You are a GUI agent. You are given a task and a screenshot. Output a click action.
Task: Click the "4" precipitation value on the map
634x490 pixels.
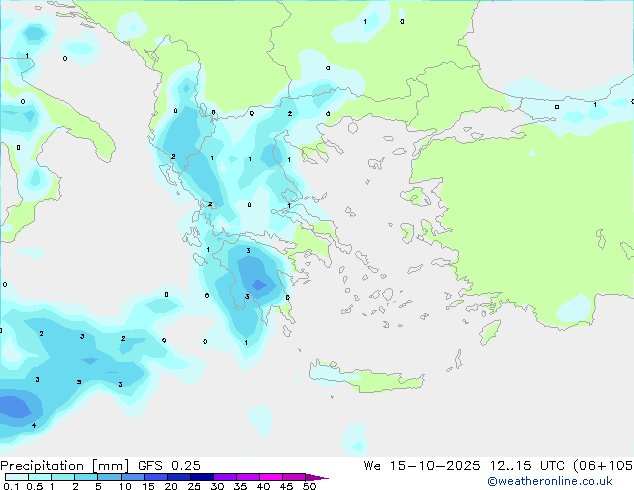coord(34,425)
